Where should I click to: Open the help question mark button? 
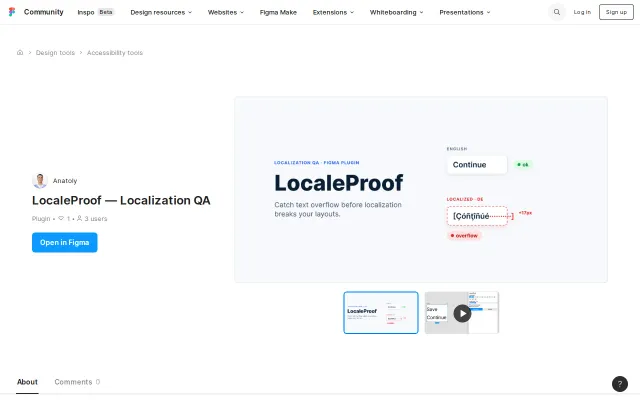[620, 384]
